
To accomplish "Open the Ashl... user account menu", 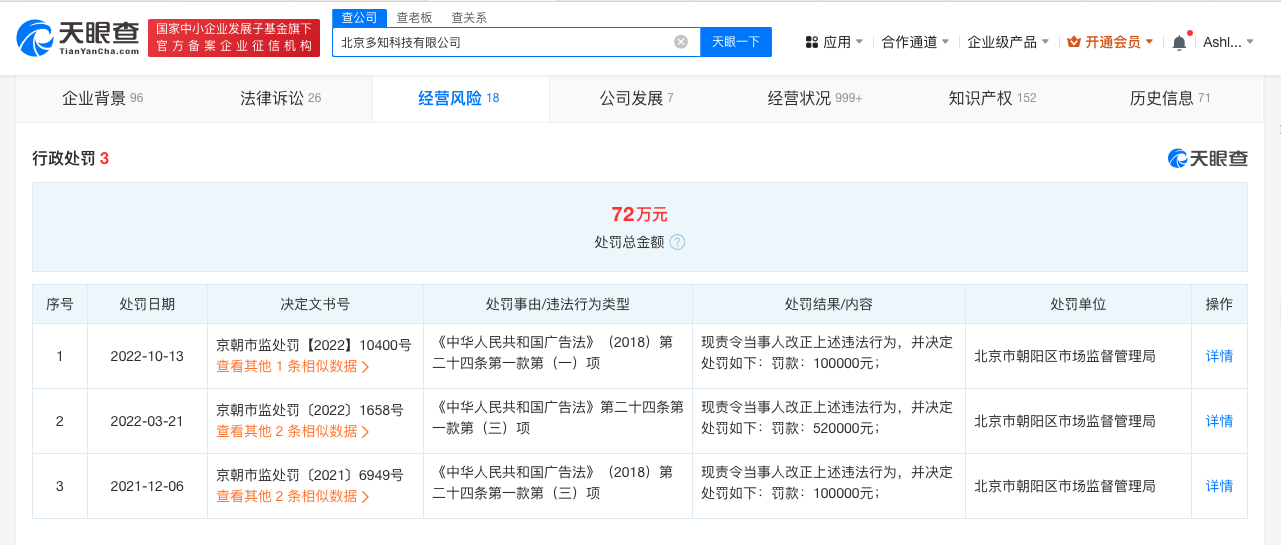I will [x=1228, y=42].
